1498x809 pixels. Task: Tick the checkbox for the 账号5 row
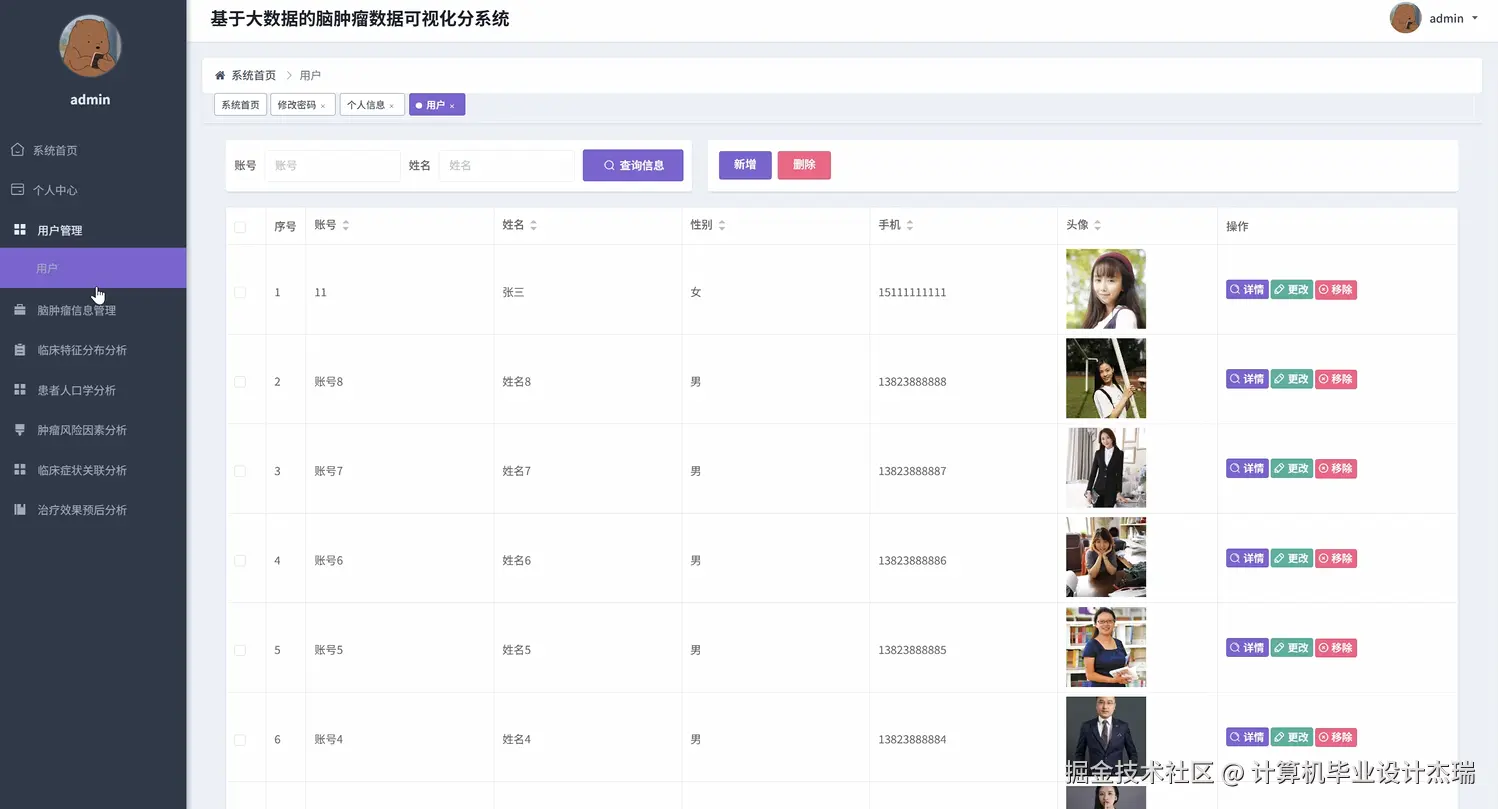point(240,650)
